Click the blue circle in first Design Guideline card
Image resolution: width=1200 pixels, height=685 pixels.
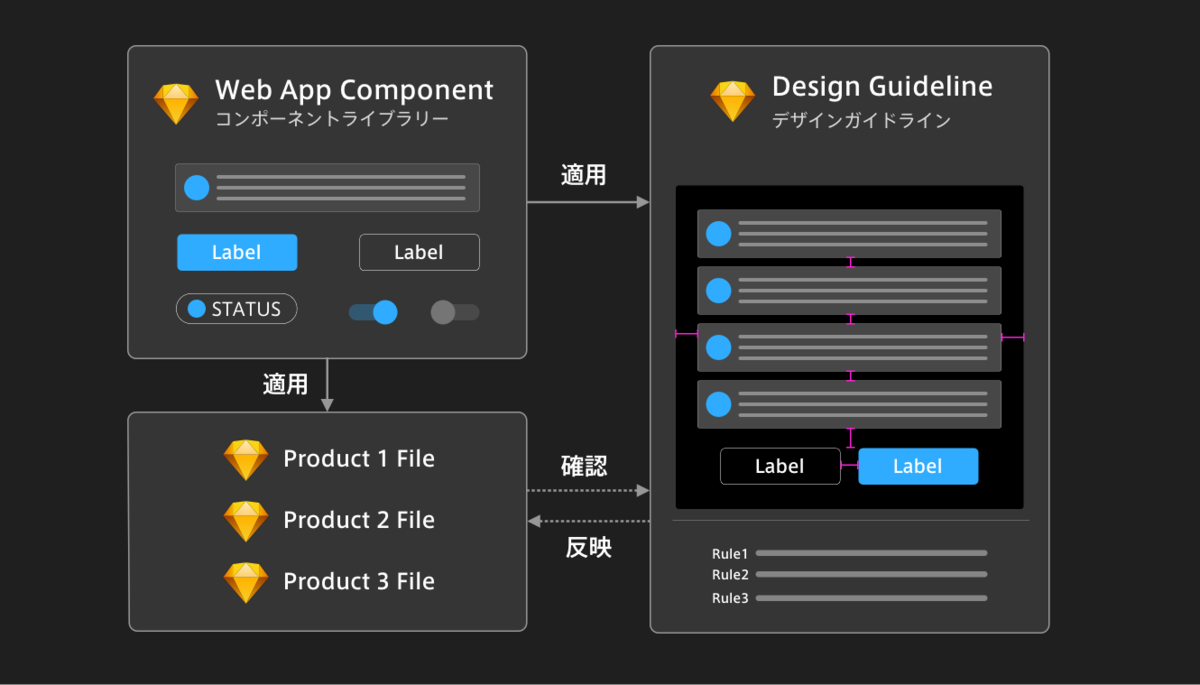point(718,234)
